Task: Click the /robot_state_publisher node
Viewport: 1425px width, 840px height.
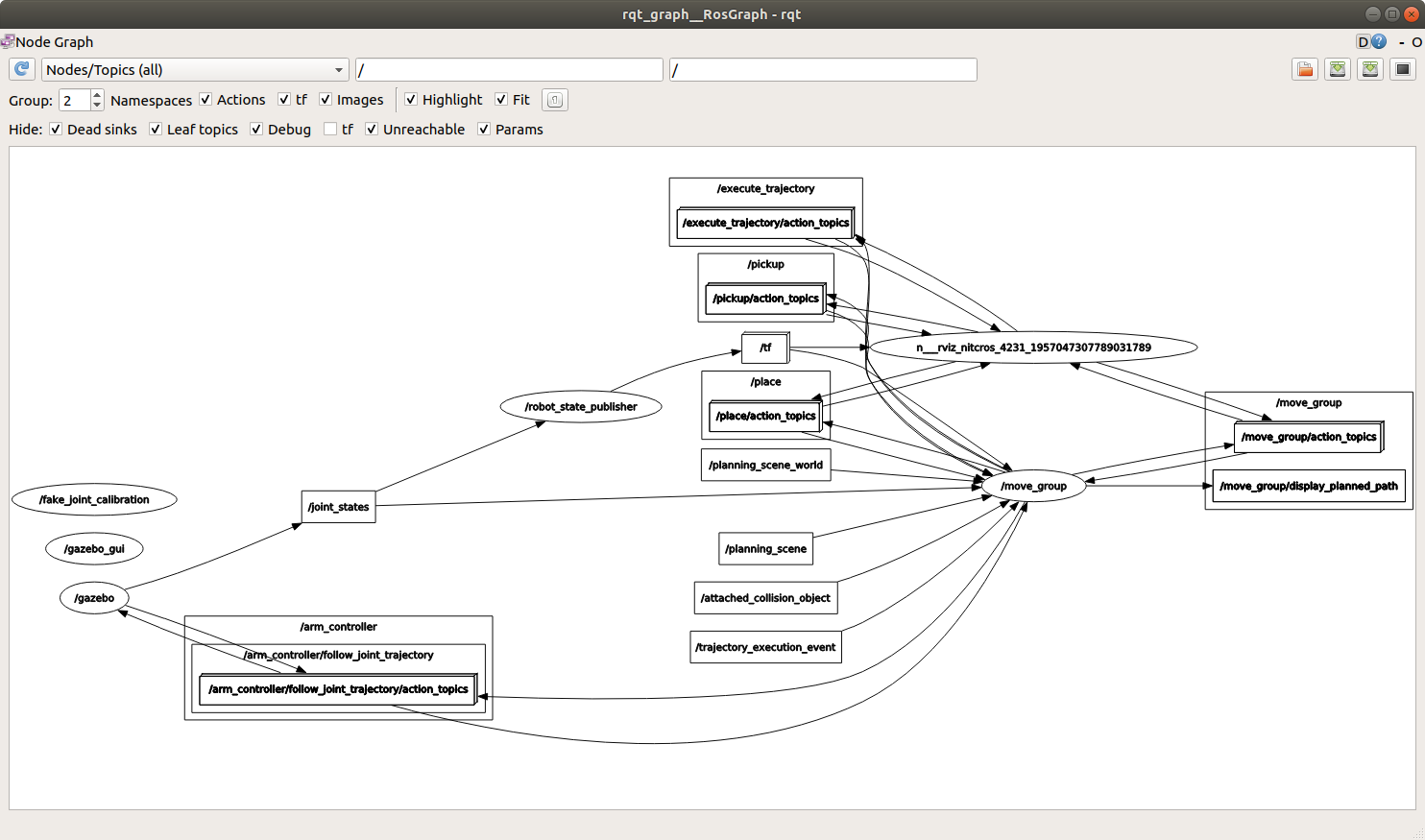Action: [x=581, y=407]
